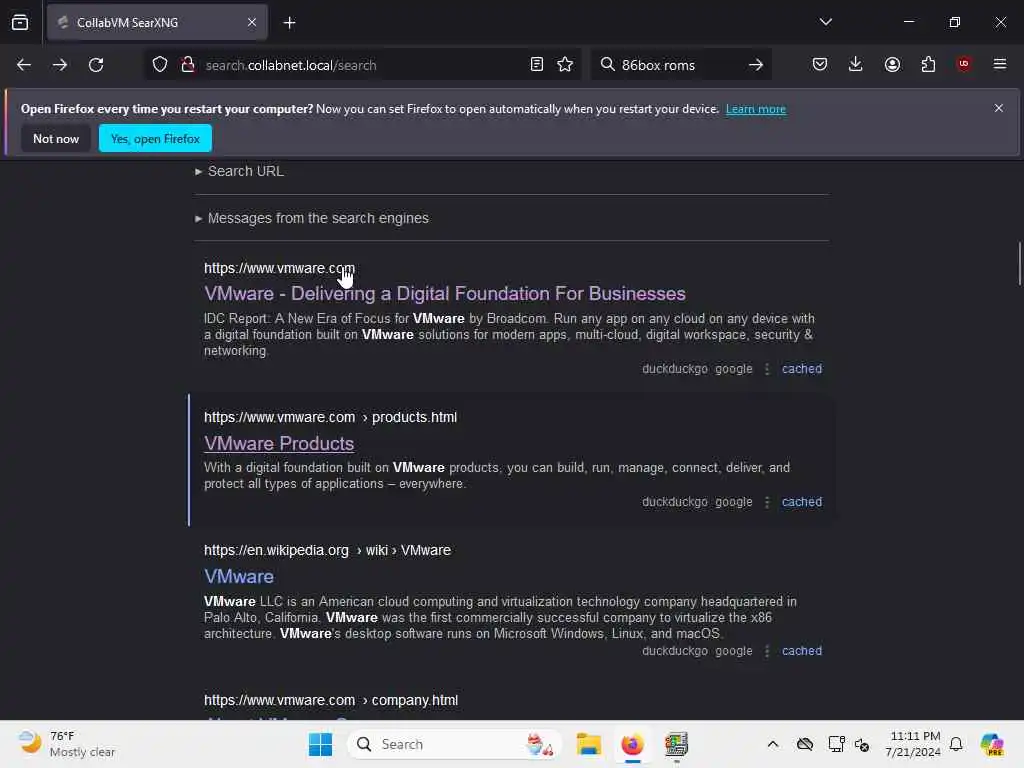The width and height of the screenshot is (1024, 768).
Task: Open File Explorer from taskbar
Action: pyautogui.click(x=588, y=744)
